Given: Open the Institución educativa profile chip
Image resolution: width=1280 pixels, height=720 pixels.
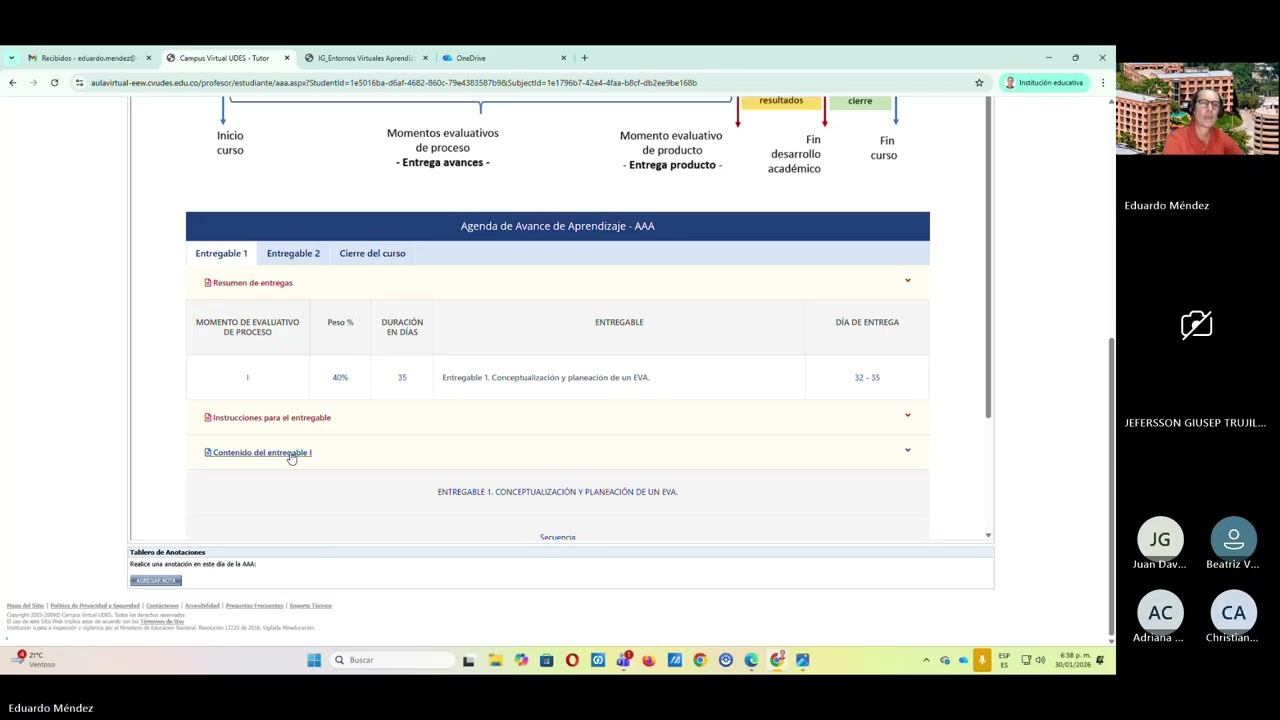Looking at the screenshot, I should [1045, 83].
